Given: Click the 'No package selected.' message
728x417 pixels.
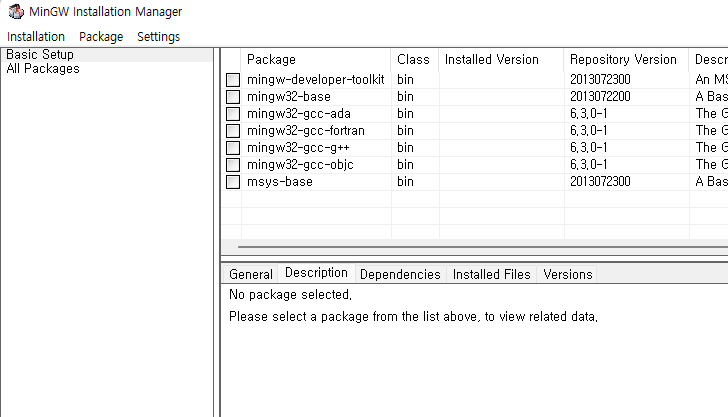Looking at the screenshot, I should (290, 295).
